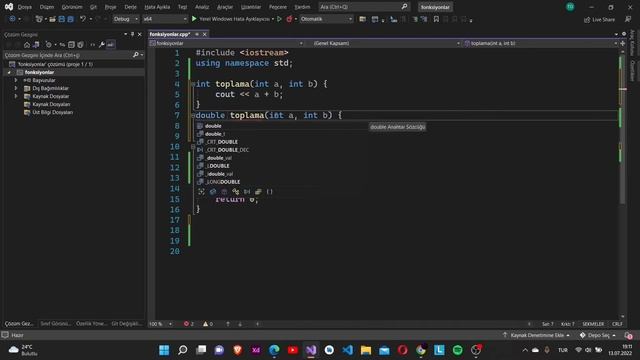Image resolution: width=640 pixels, height=360 pixels.
Task: Start debugging with the green play button
Action: click(x=194, y=19)
